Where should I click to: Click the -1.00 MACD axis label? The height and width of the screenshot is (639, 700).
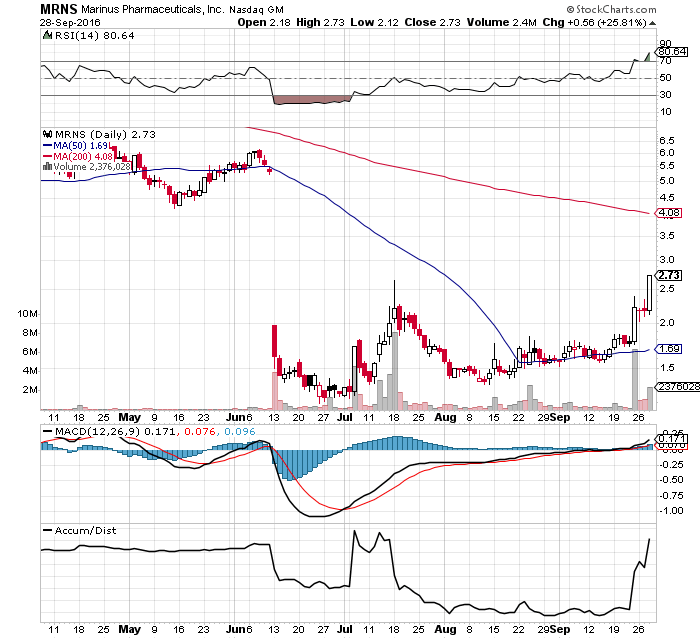[x=671, y=511]
